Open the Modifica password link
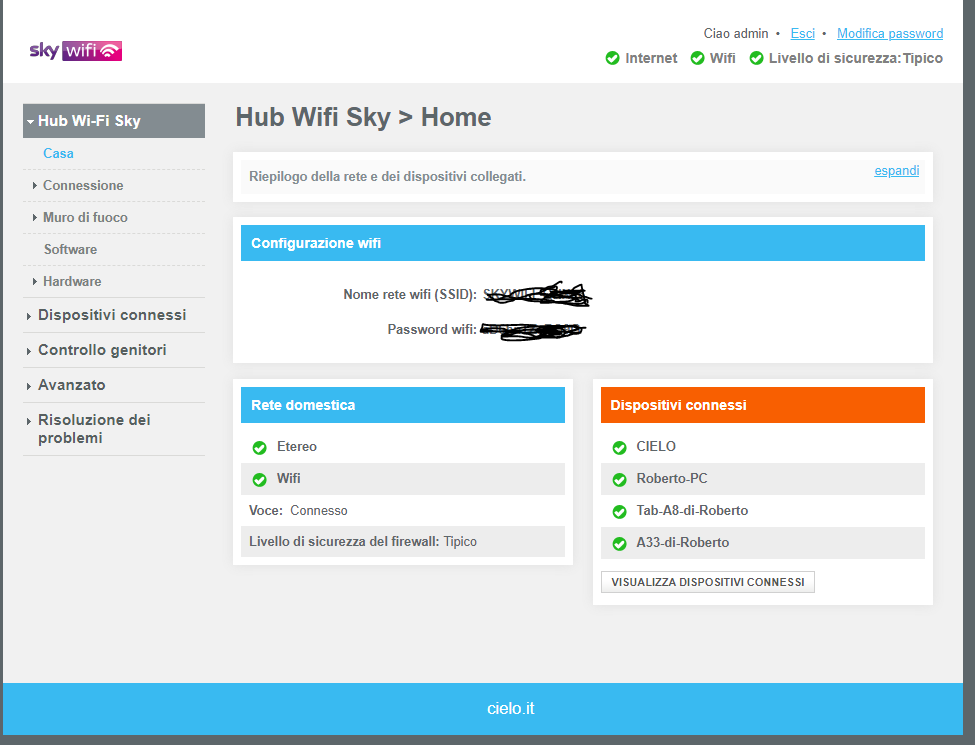975x745 pixels. [890, 34]
